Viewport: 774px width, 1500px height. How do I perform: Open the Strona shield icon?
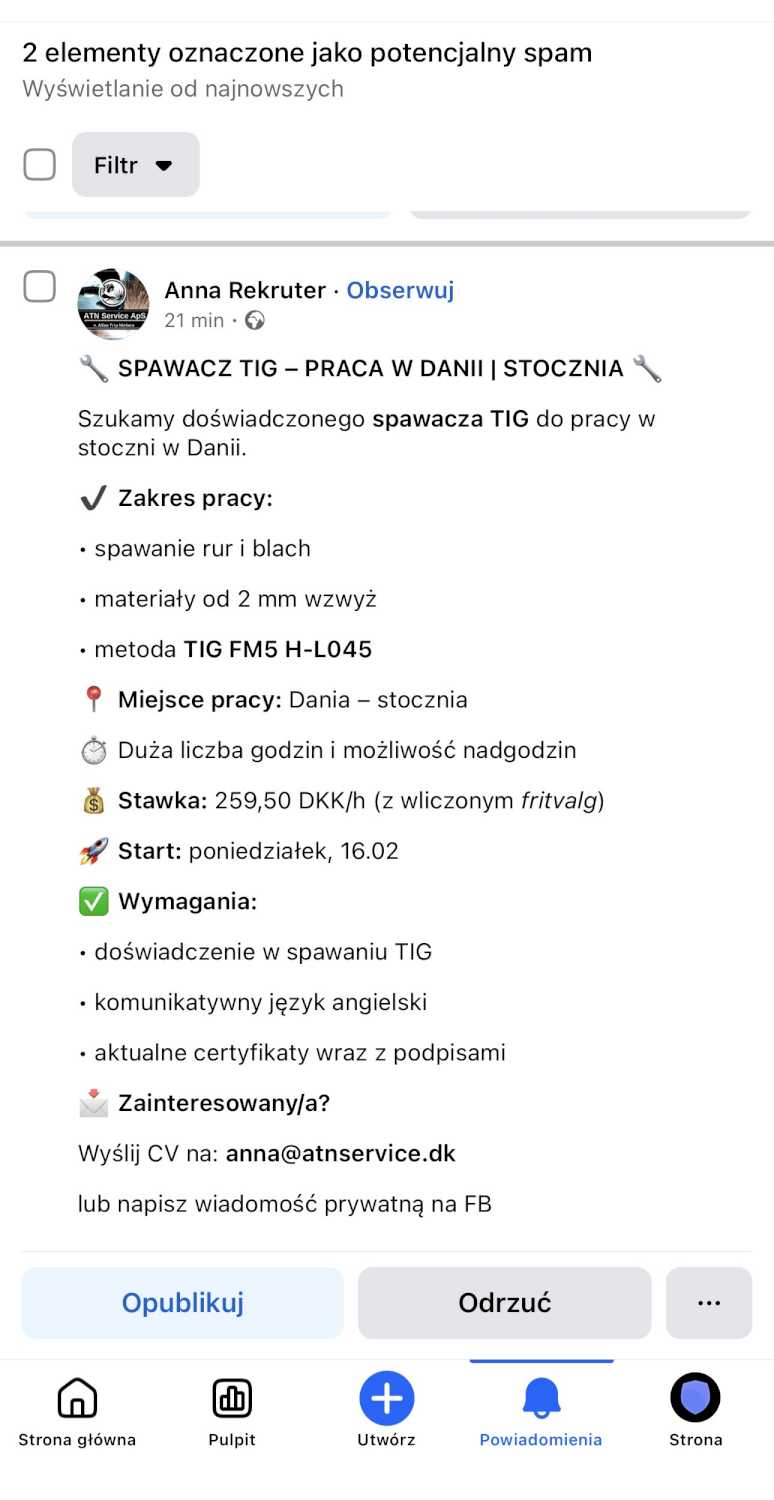695,1398
